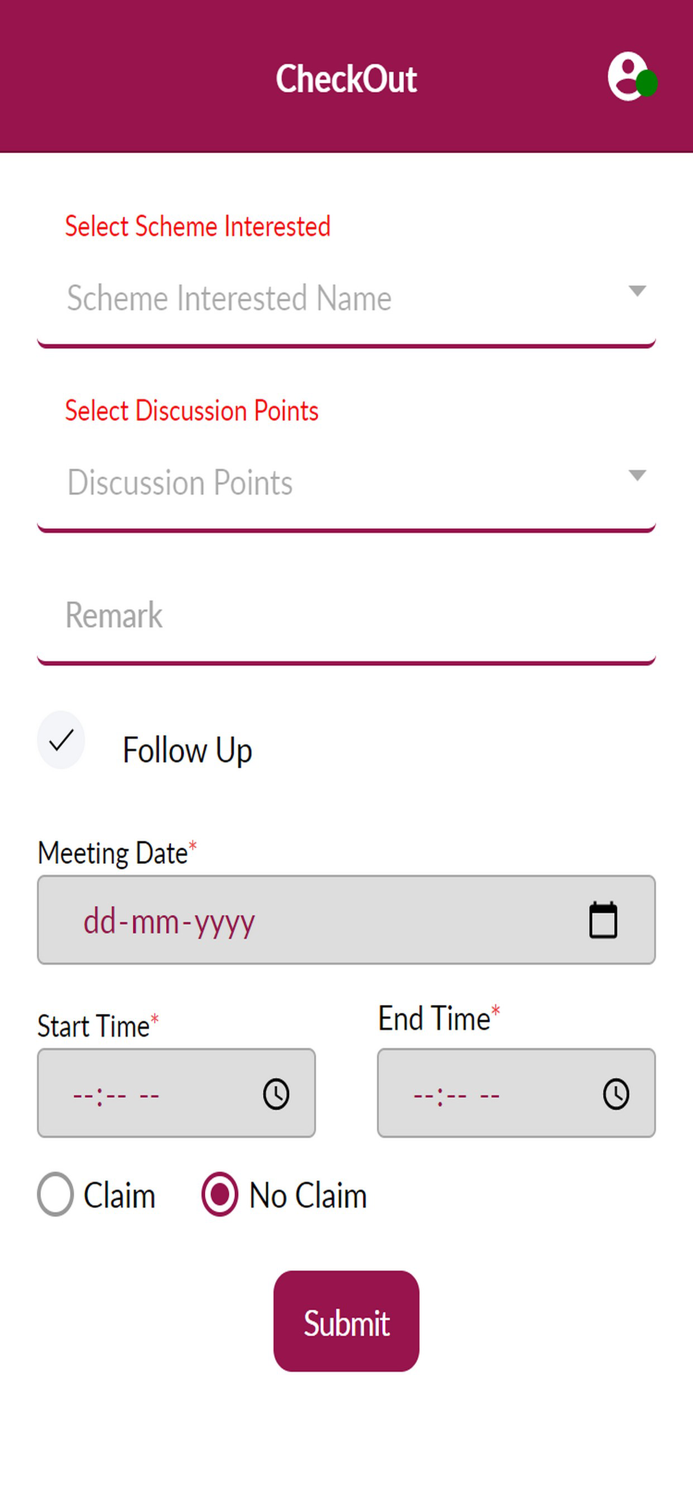Open the clock picker for Start Time
The image size is (693, 1500).
coord(276,1093)
